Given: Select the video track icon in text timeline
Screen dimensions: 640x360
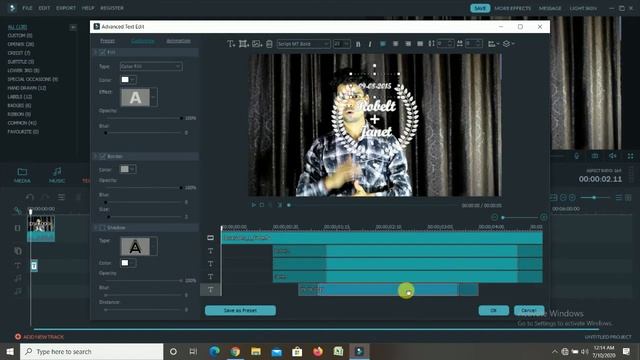Looking at the screenshot, I should pos(211,238).
